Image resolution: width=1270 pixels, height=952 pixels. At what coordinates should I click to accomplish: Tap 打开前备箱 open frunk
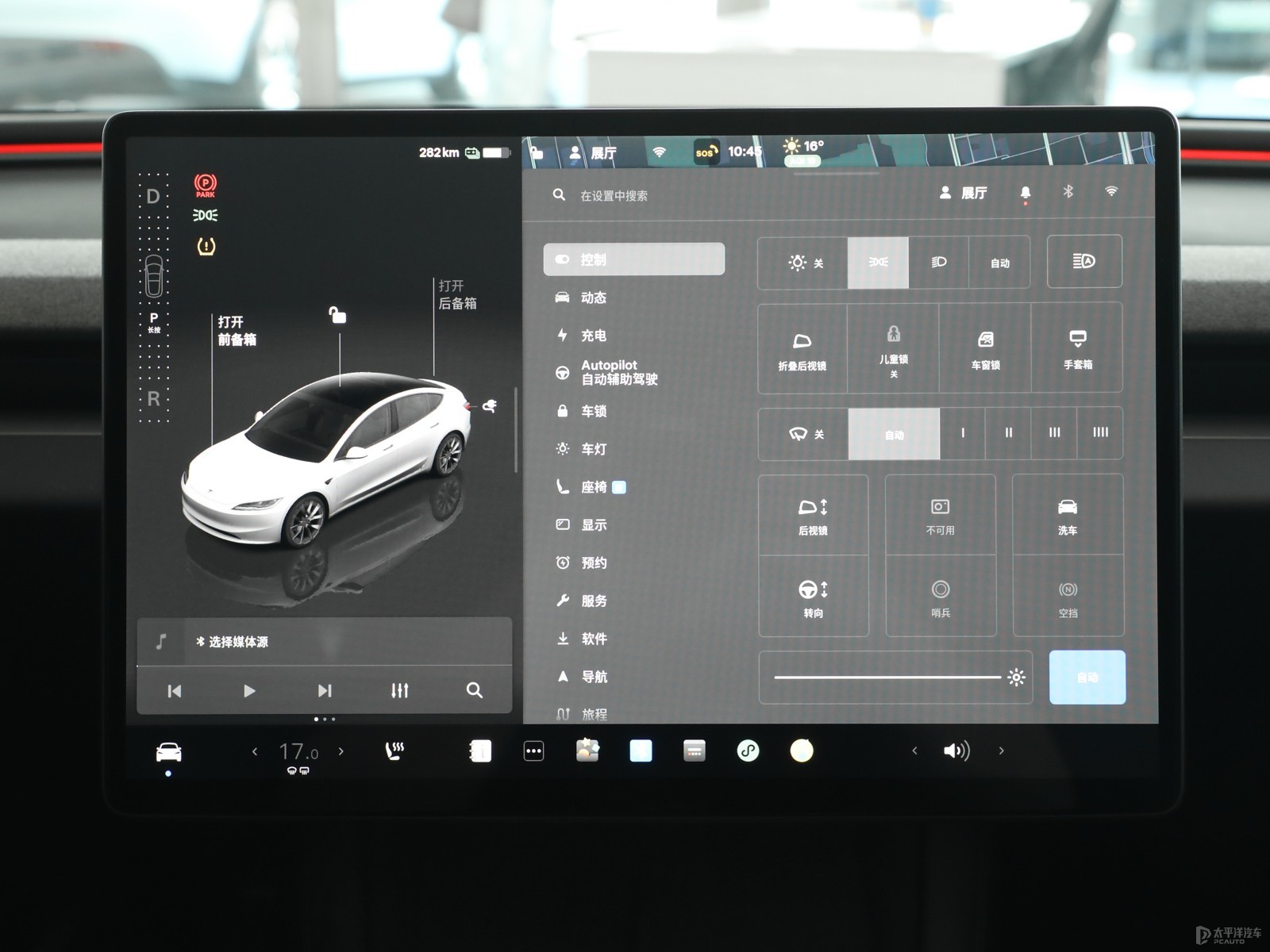237,331
